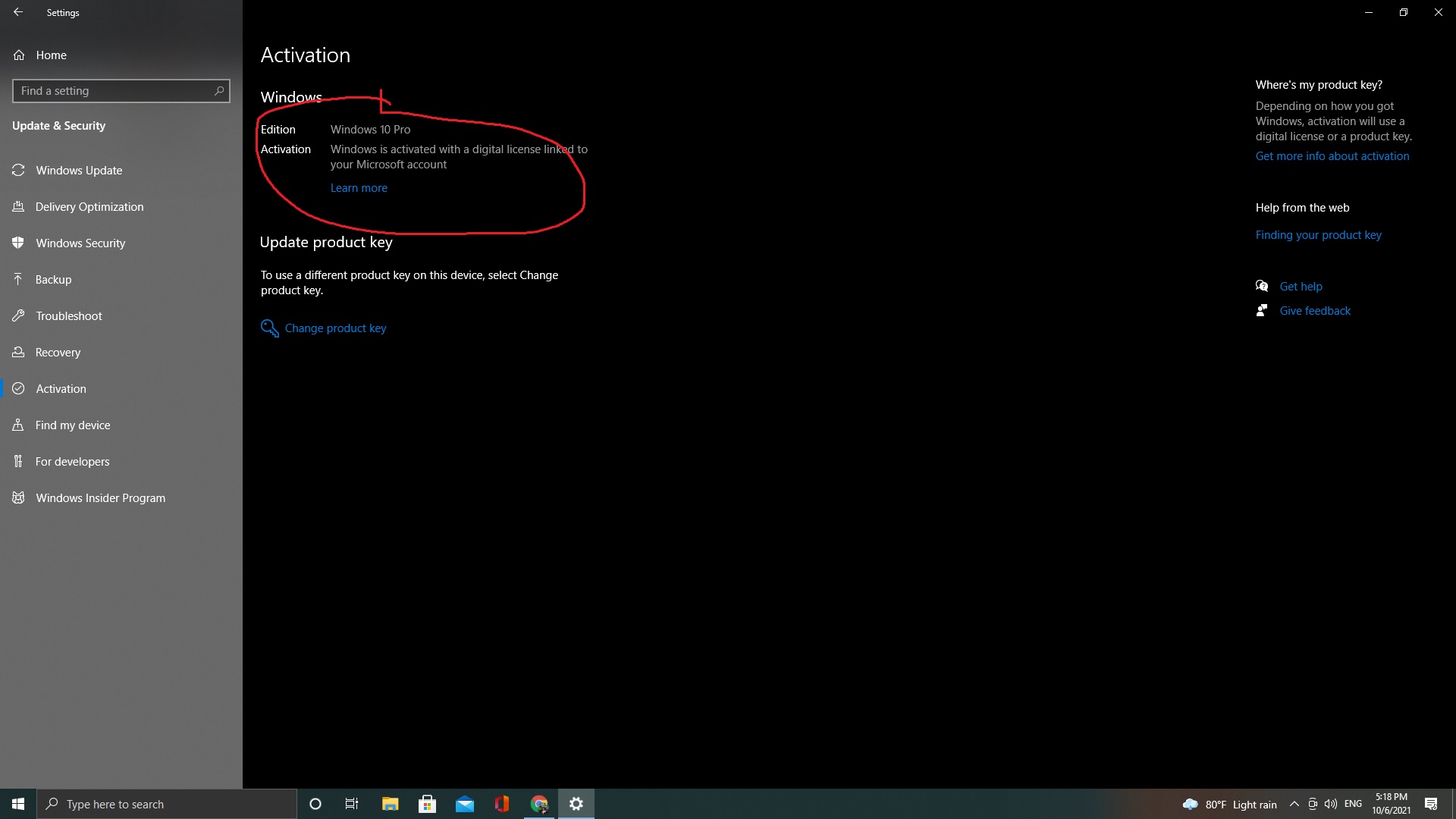Click the ENG language indicator
The image size is (1456, 819).
click(1353, 804)
